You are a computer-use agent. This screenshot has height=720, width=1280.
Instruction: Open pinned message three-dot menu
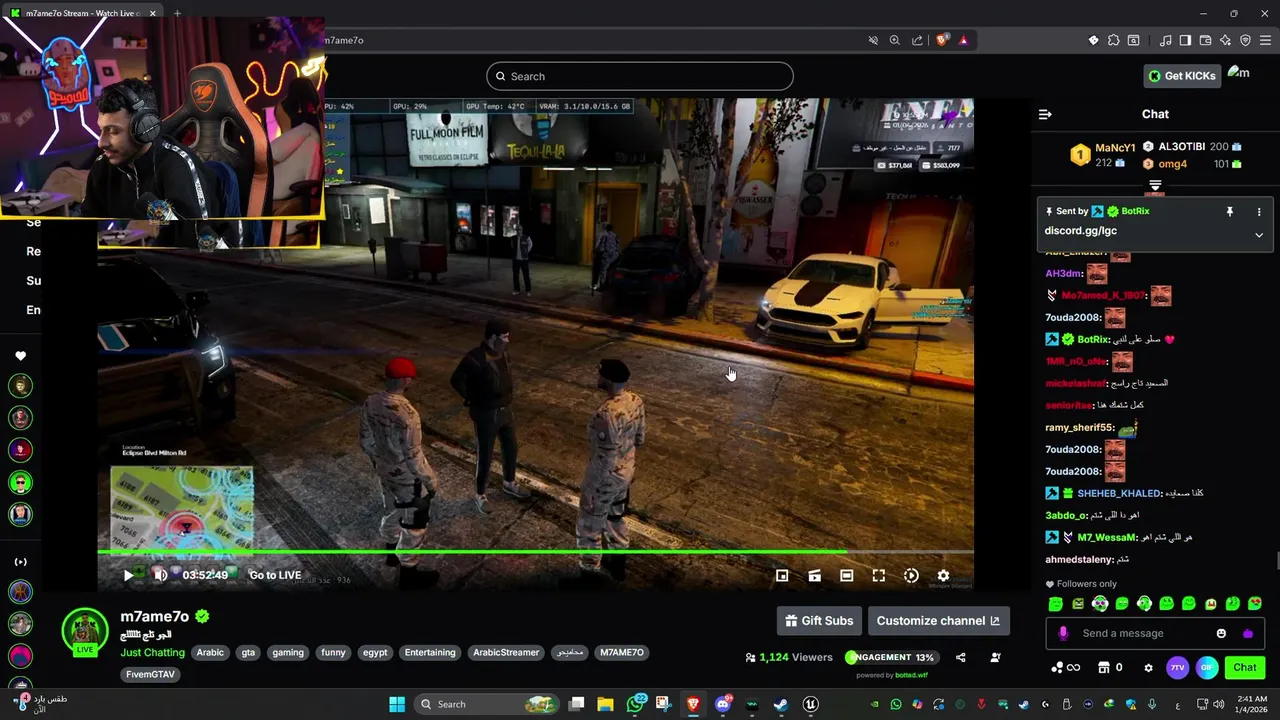[x=1259, y=212]
